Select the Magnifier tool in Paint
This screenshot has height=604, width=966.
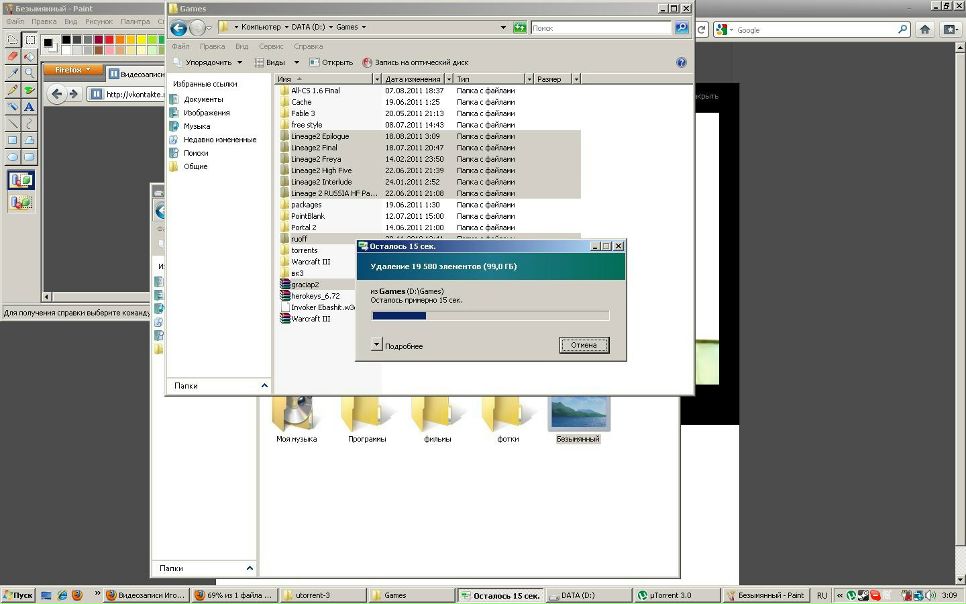pos(29,73)
